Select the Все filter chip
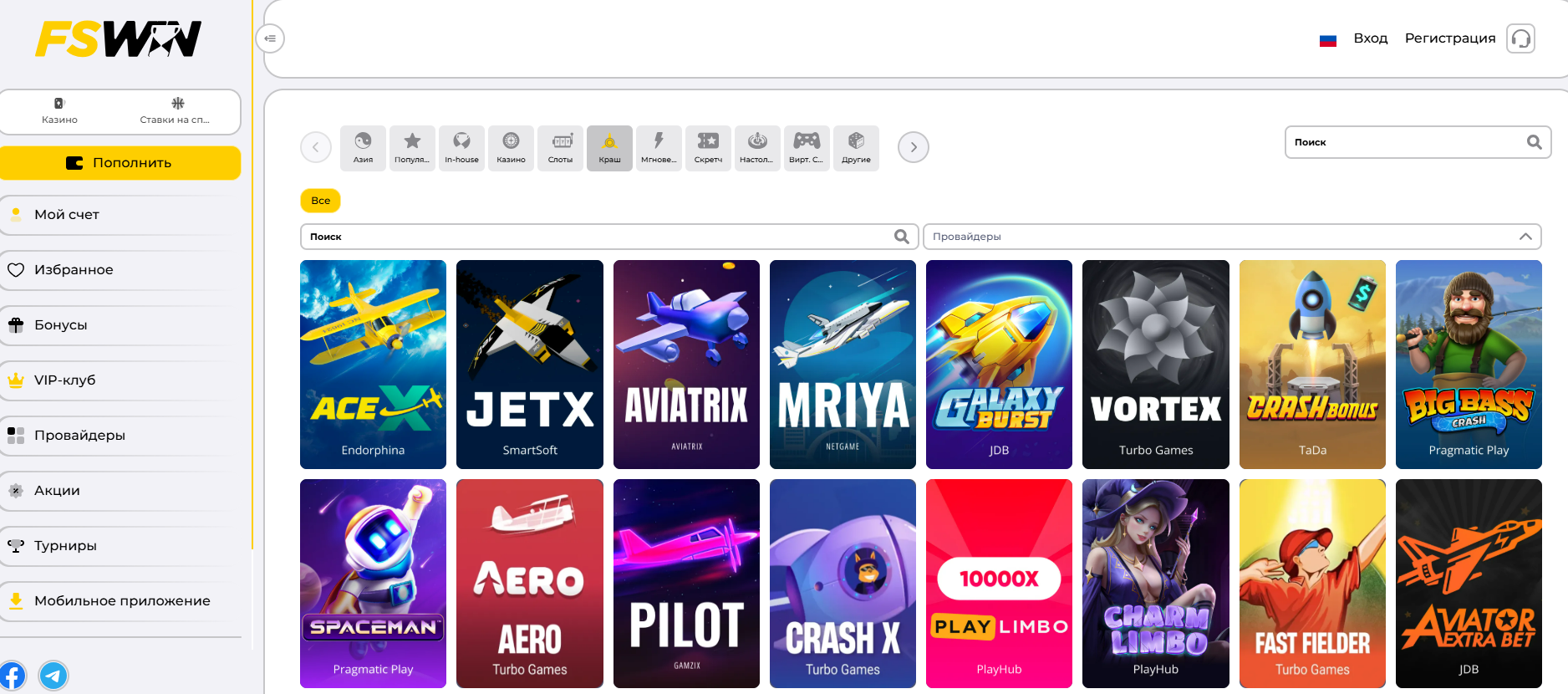Viewport: 1568px width, 694px height. click(x=320, y=201)
